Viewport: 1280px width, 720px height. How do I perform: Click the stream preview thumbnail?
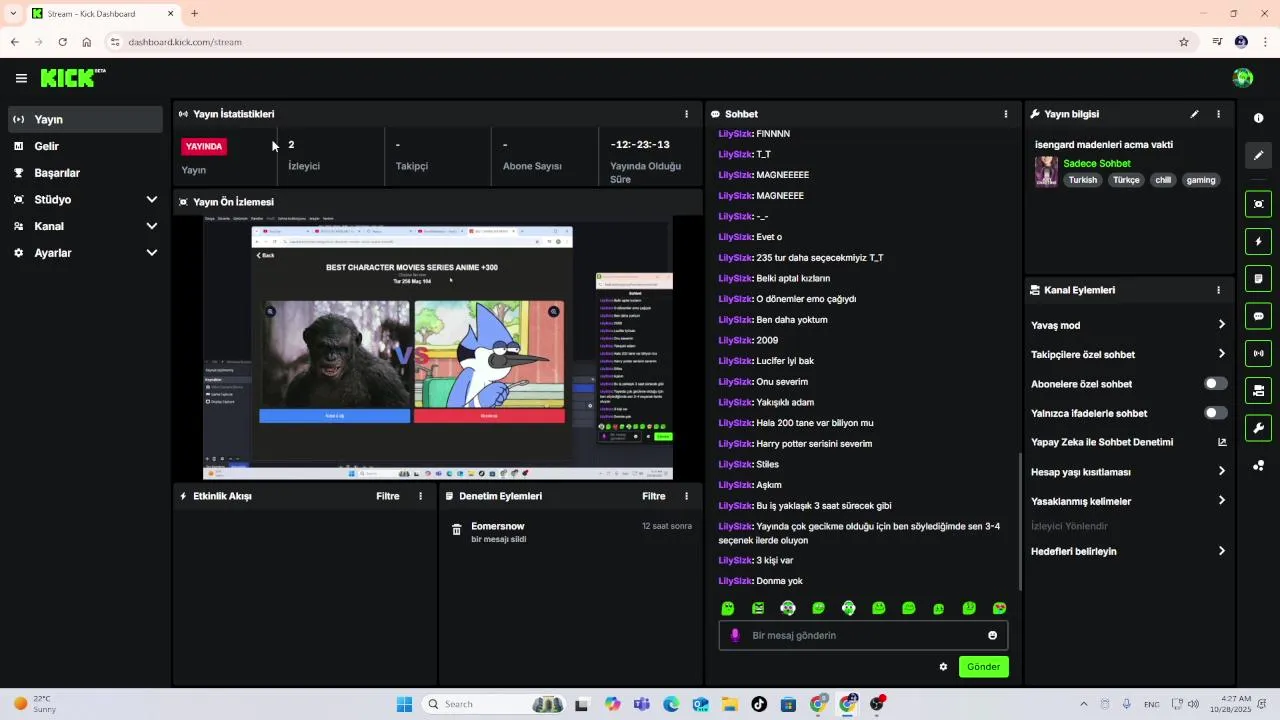(x=438, y=347)
